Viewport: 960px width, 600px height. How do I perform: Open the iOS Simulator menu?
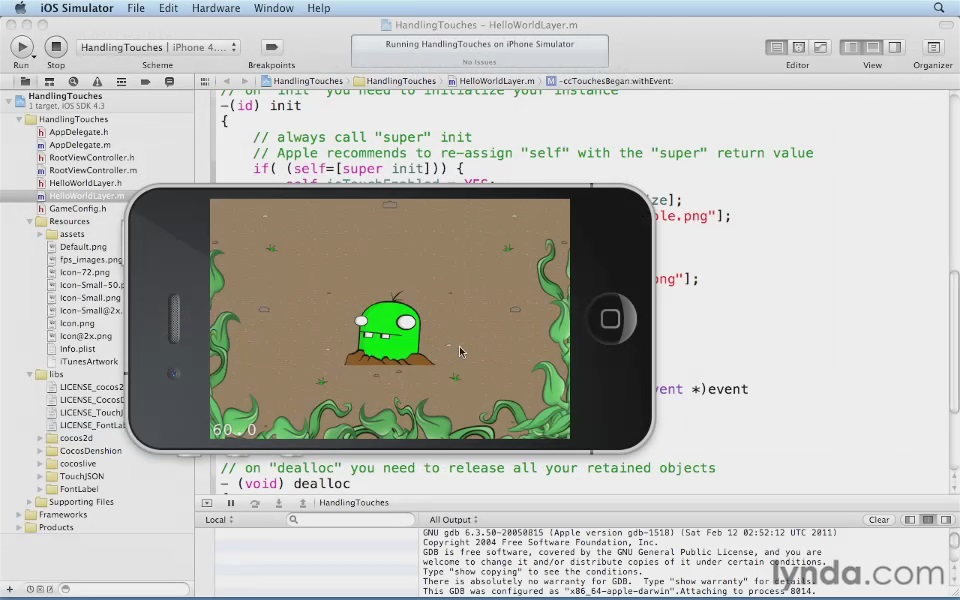(x=77, y=8)
